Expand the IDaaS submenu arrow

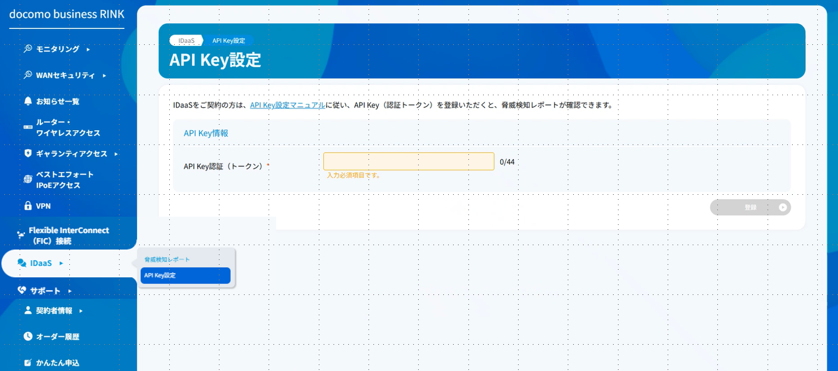tap(61, 263)
